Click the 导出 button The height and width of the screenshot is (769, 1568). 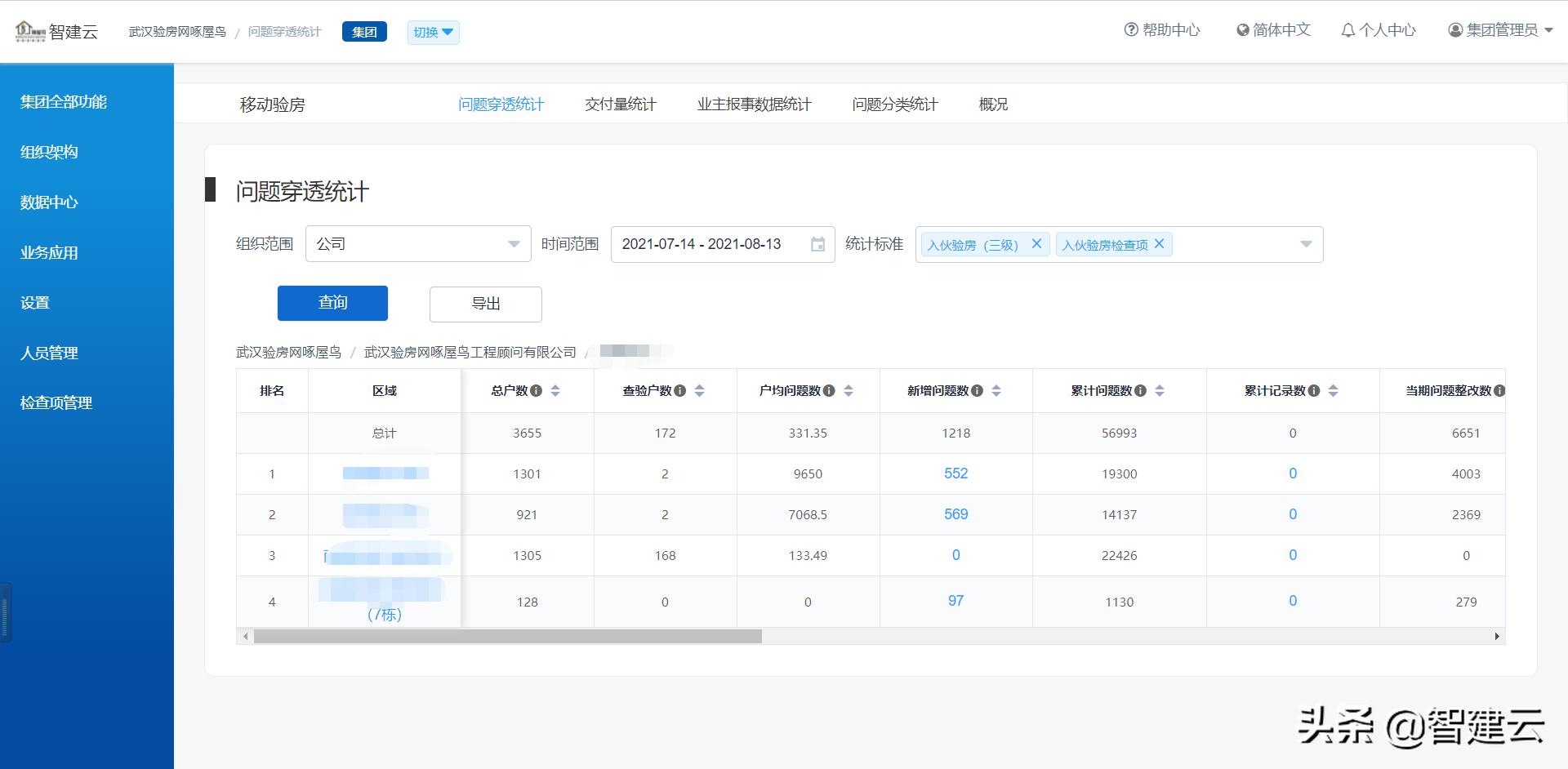[x=485, y=304]
